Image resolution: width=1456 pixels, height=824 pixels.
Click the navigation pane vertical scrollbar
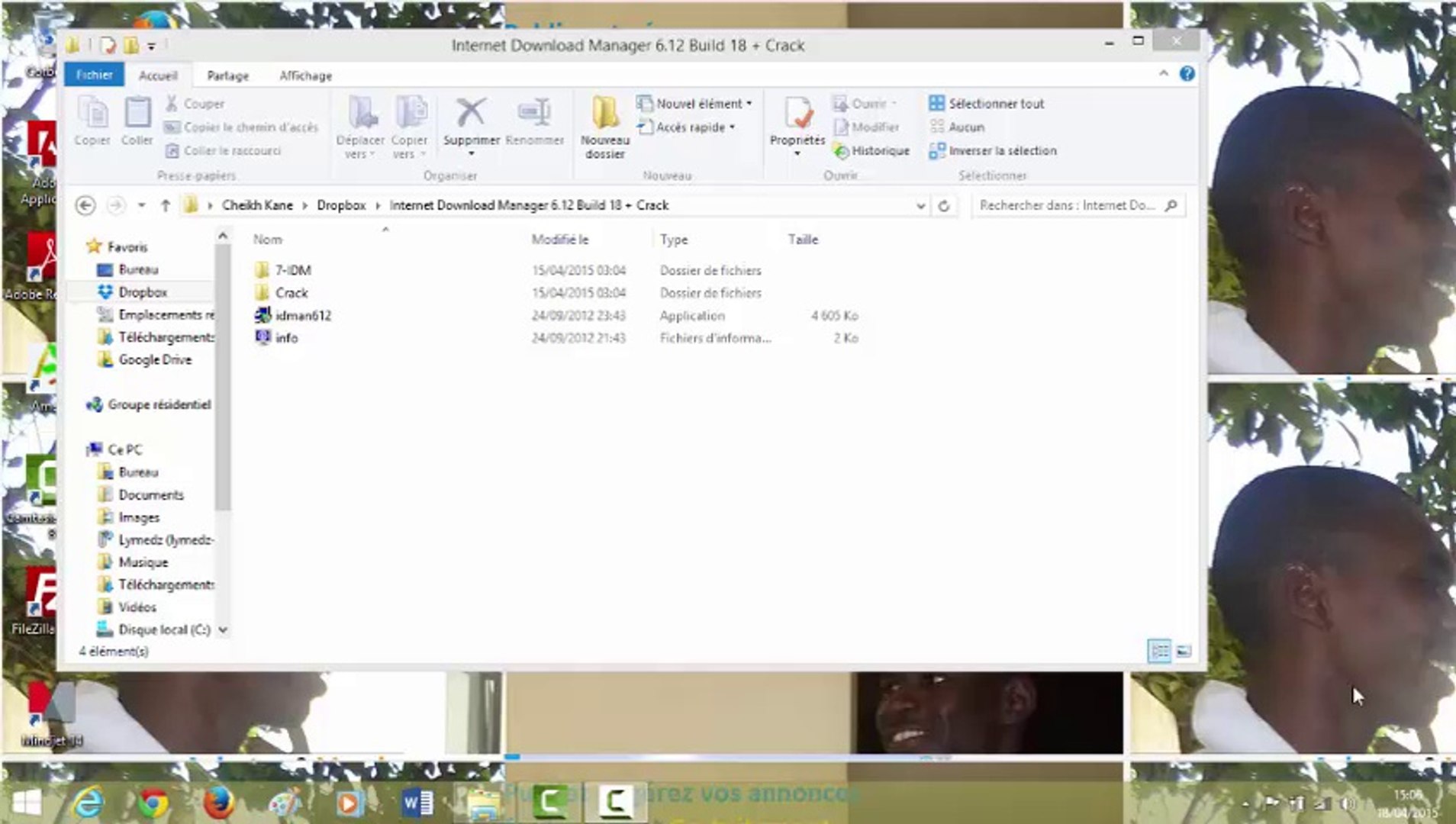(x=223, y=378)
